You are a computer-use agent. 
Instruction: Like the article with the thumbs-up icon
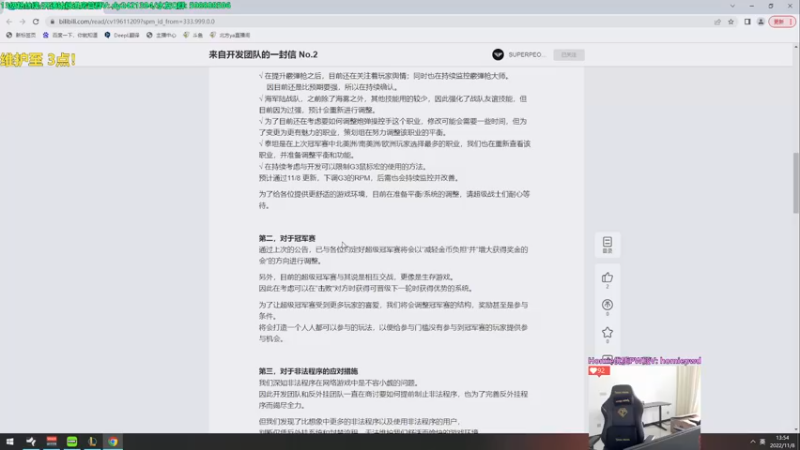[x=607, y=278]
